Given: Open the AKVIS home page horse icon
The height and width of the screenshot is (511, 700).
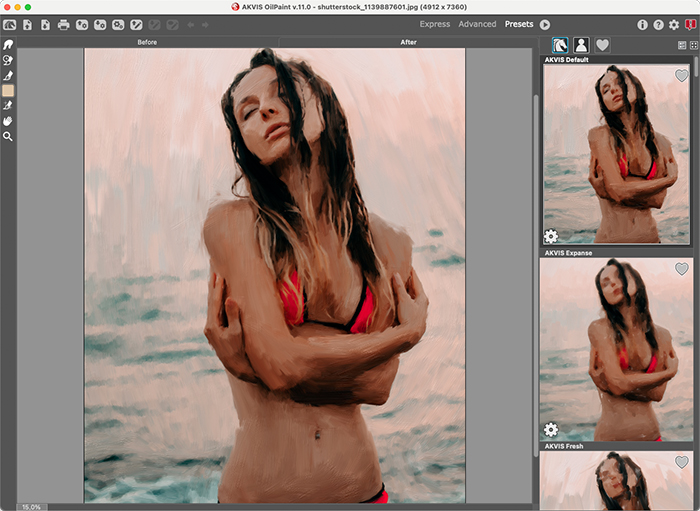Looking at the screenshot, I should tap(9, 25).
